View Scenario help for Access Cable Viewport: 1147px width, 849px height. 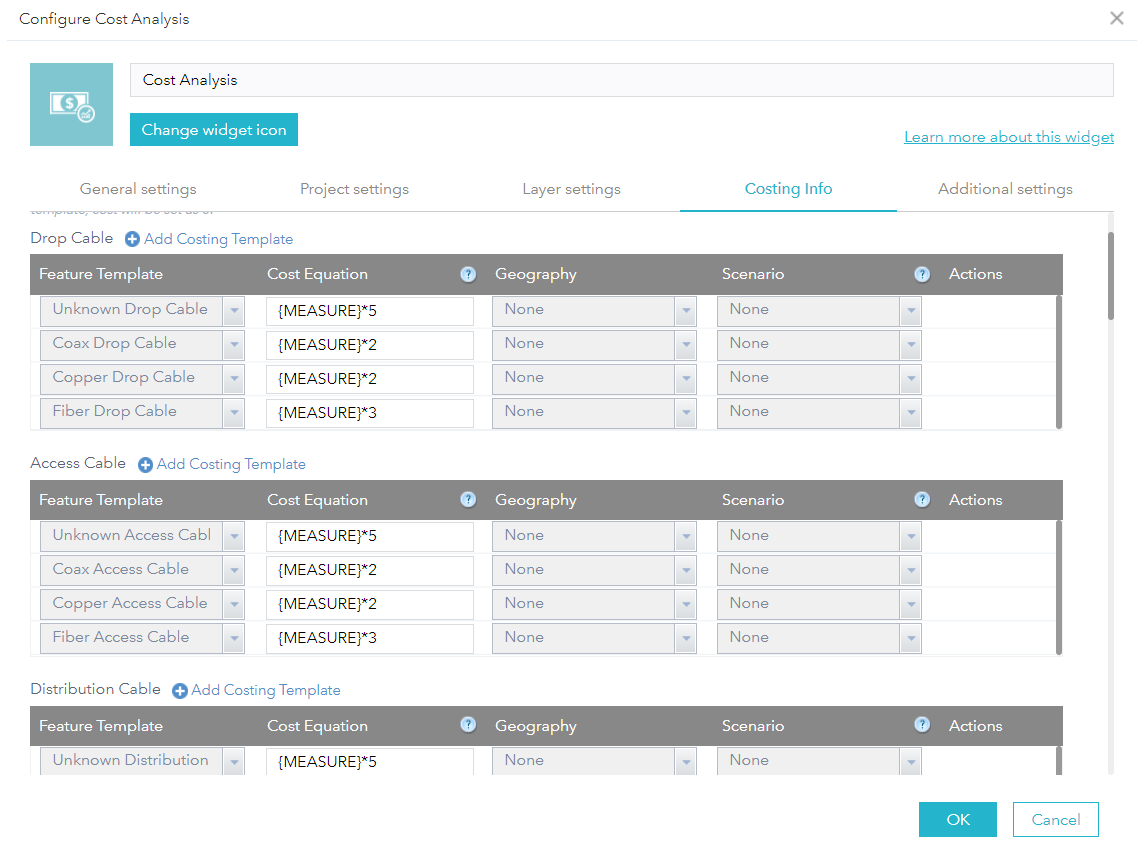[x=922, y=500]
